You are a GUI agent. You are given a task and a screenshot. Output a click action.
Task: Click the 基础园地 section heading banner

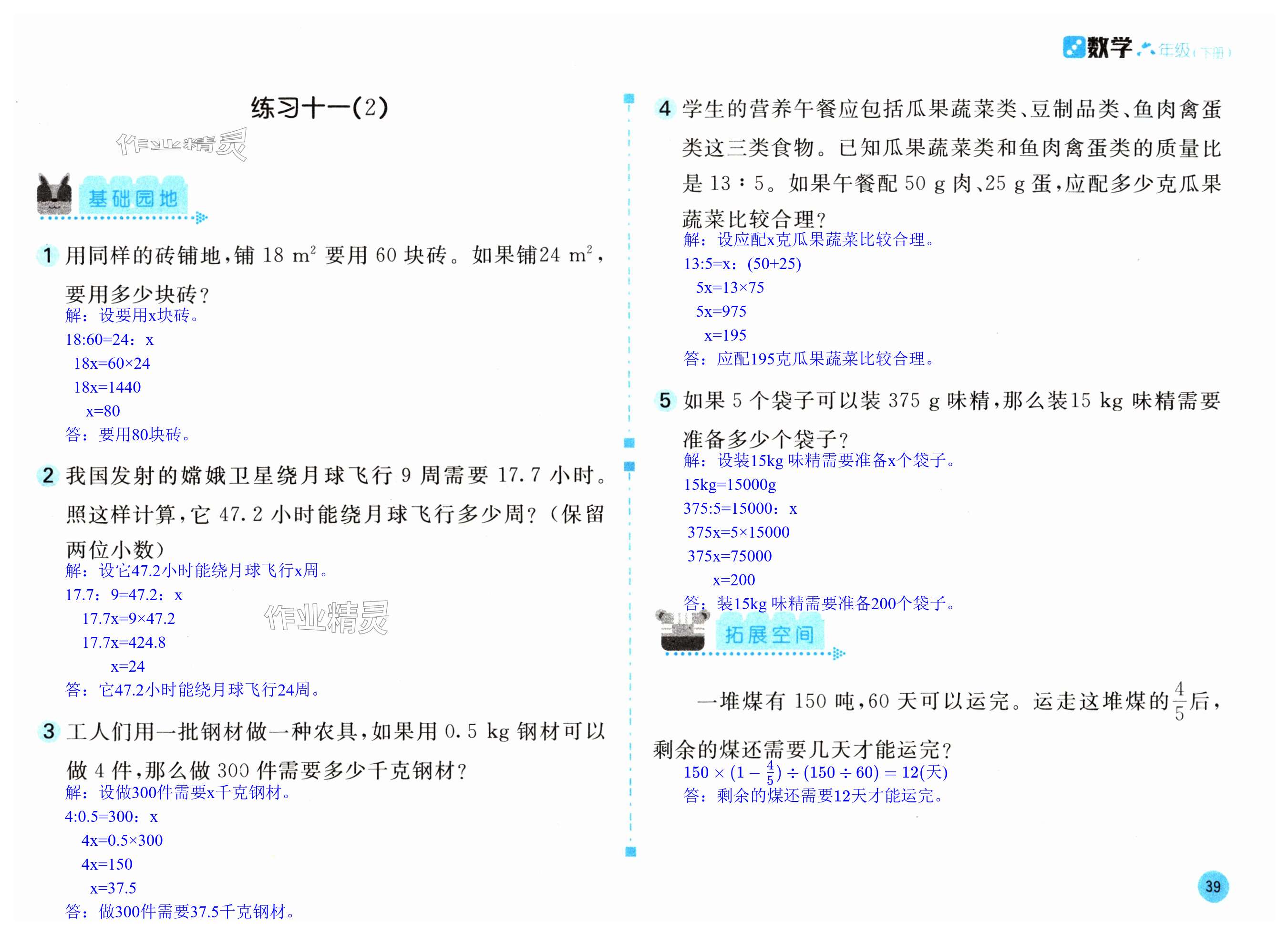[134, 199]
